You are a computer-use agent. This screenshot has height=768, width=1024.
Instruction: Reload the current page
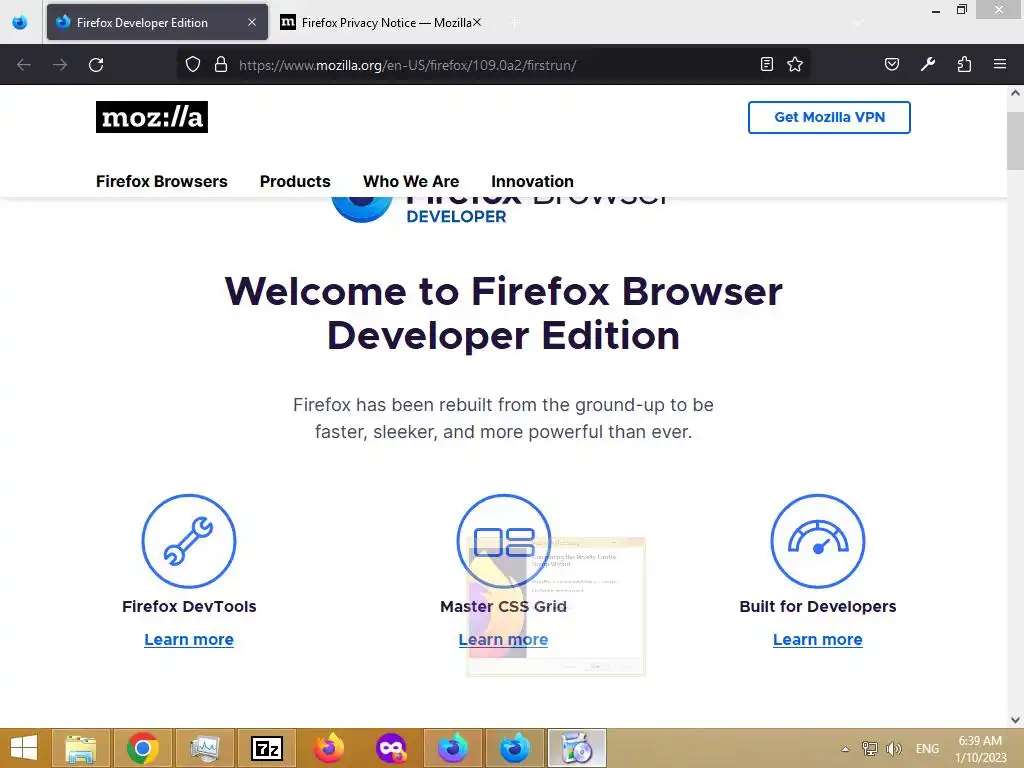pos(96,65)
